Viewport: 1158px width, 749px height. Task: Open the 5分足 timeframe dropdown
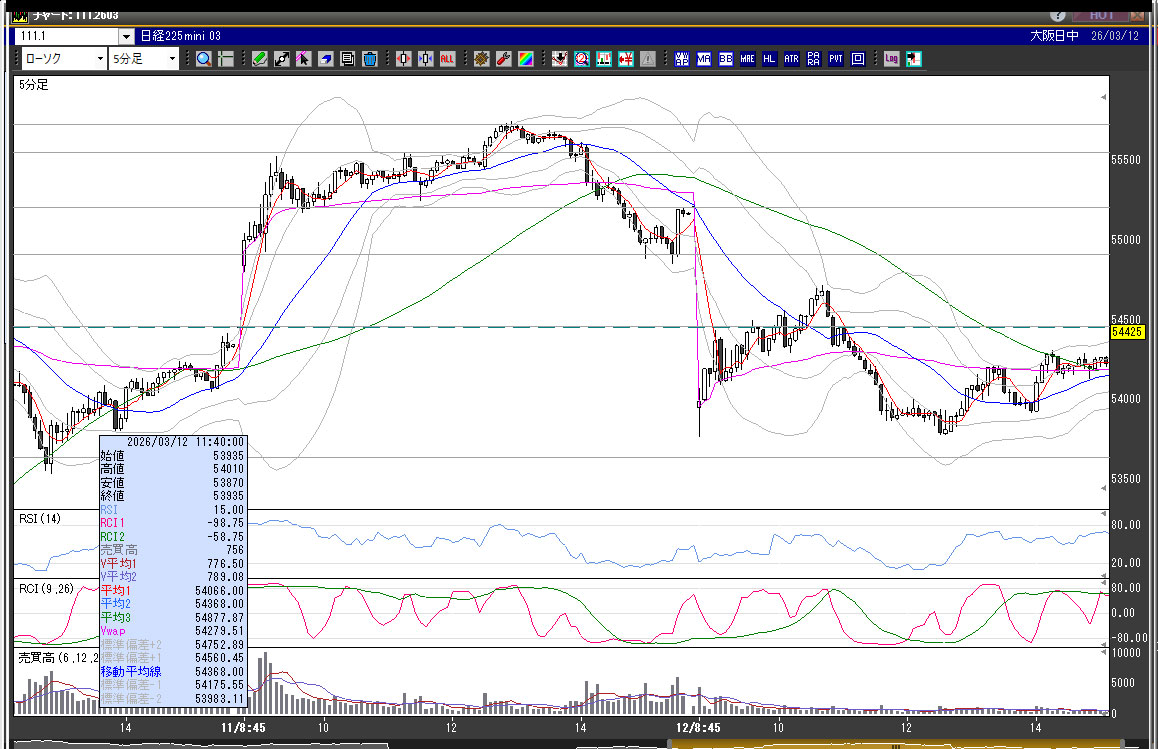[143, 59]
